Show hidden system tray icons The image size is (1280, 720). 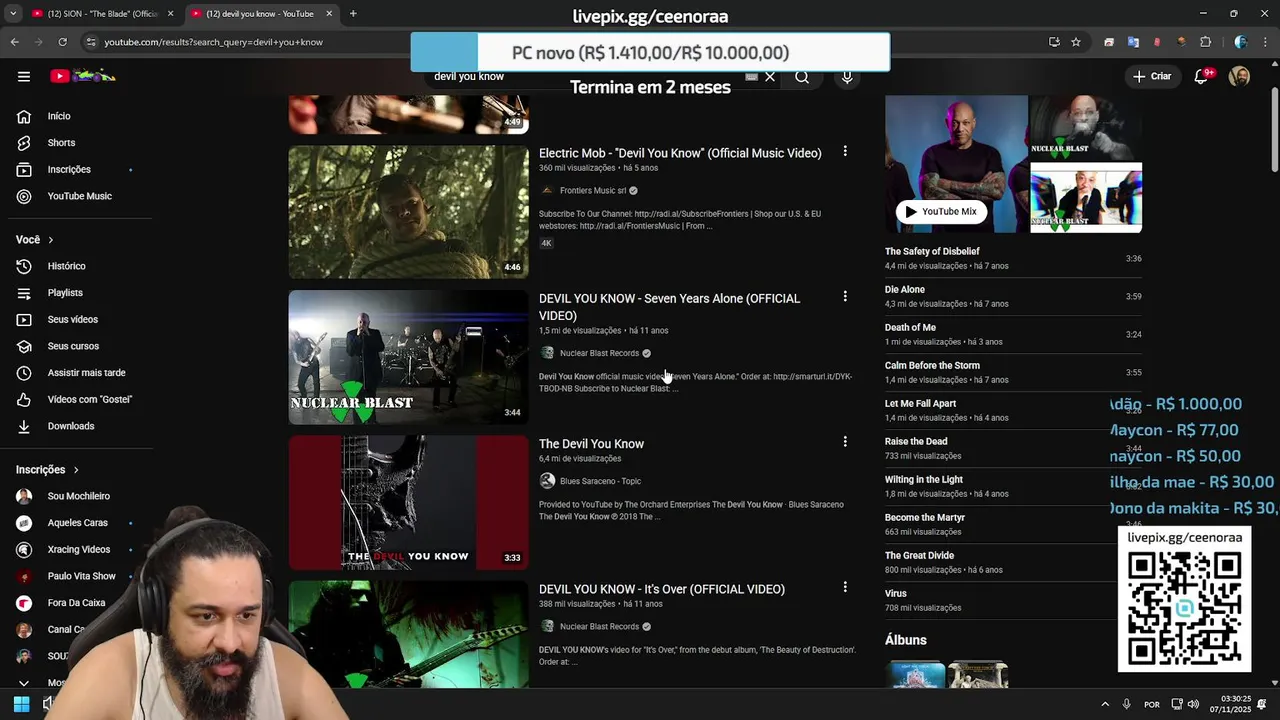pos(1105,704)
